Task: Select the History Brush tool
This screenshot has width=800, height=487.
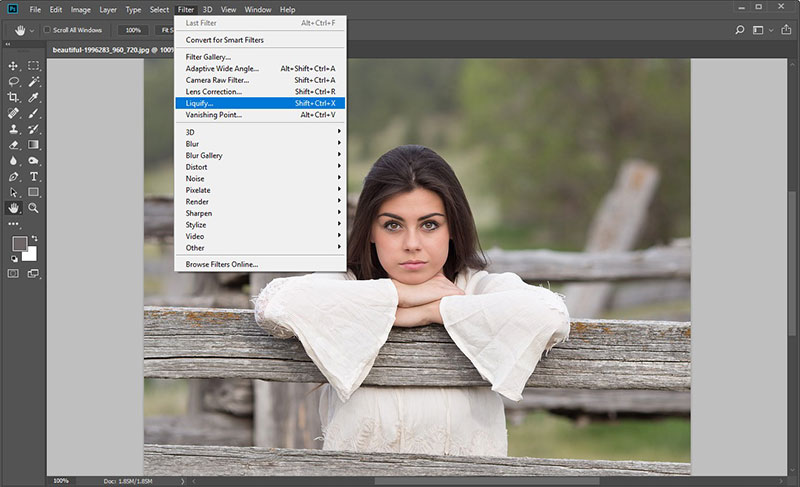Action: click(33, 129)
